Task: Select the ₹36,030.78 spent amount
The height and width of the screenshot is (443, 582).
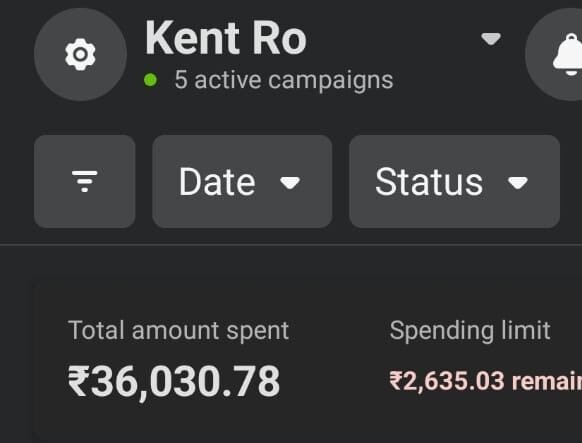Action: (x=174, y=381)
